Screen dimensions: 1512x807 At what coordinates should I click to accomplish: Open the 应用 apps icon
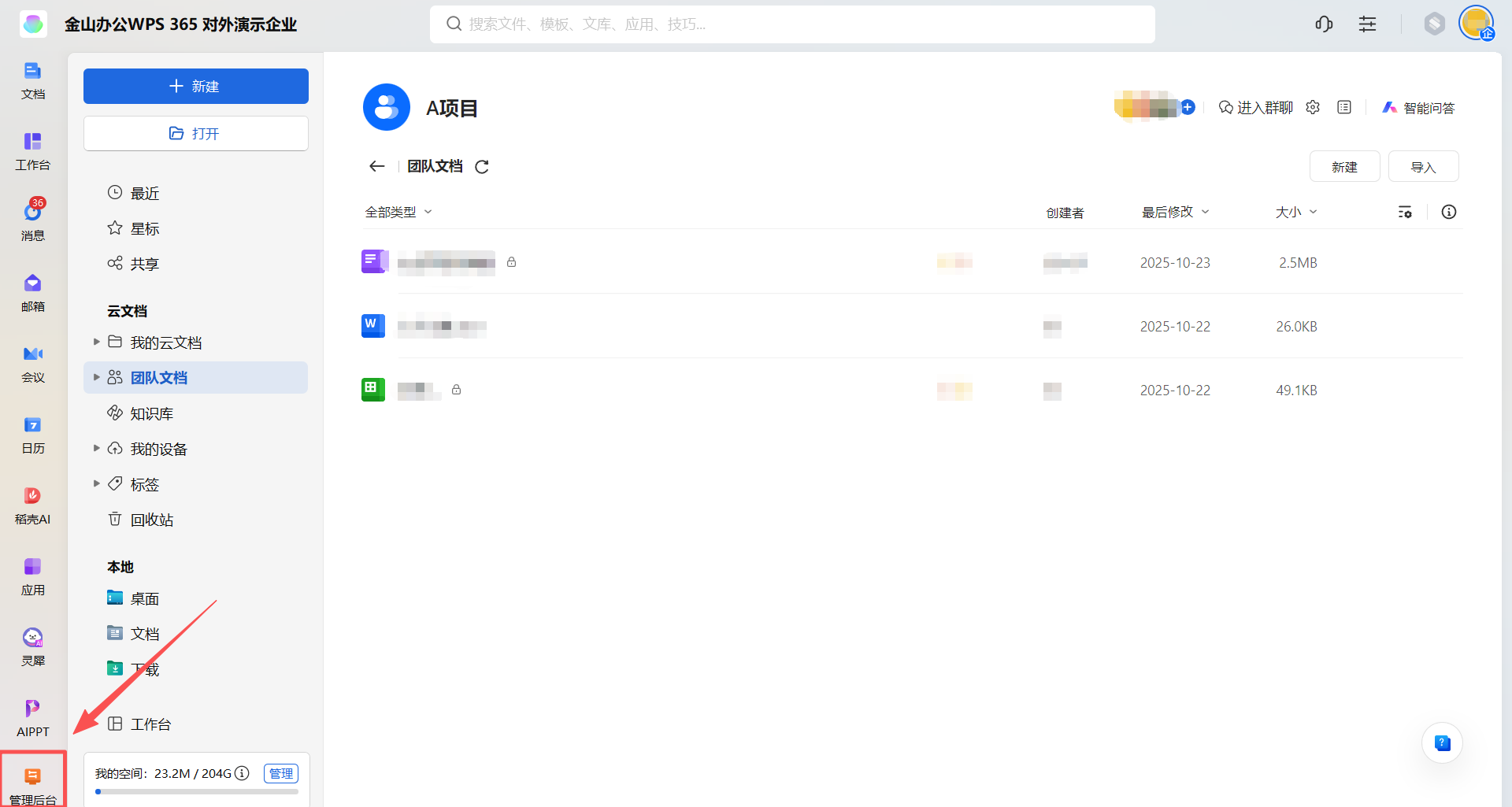tap(32, 576)
